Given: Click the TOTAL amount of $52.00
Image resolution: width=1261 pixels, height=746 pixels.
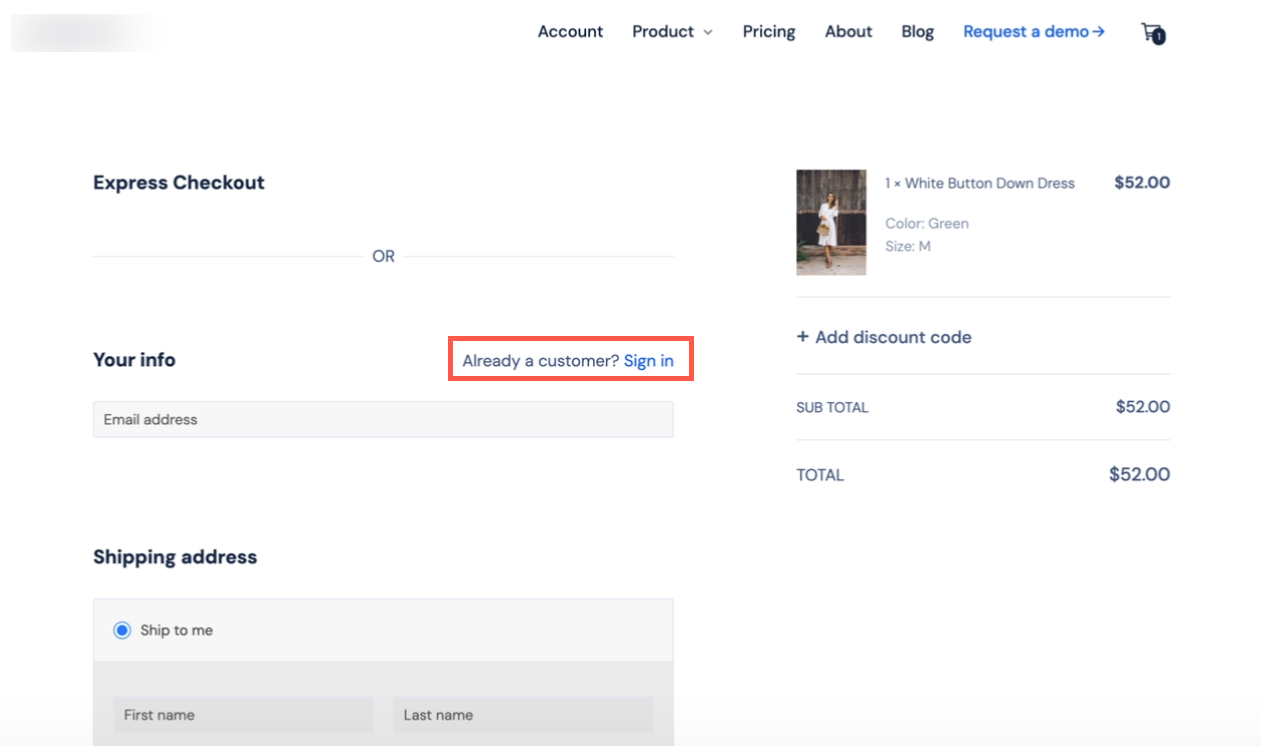Looking at the screenshot, I should click(1139, 475).
